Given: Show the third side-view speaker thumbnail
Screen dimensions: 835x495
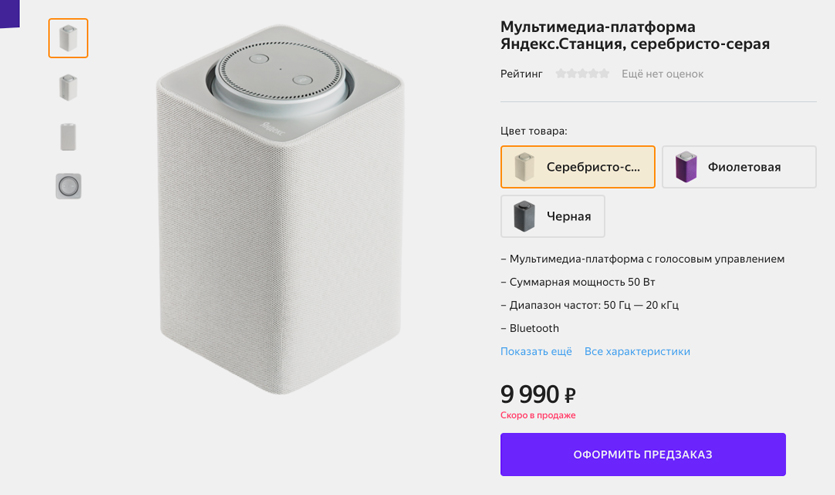Looking at the screenshot, I should 68,136.
